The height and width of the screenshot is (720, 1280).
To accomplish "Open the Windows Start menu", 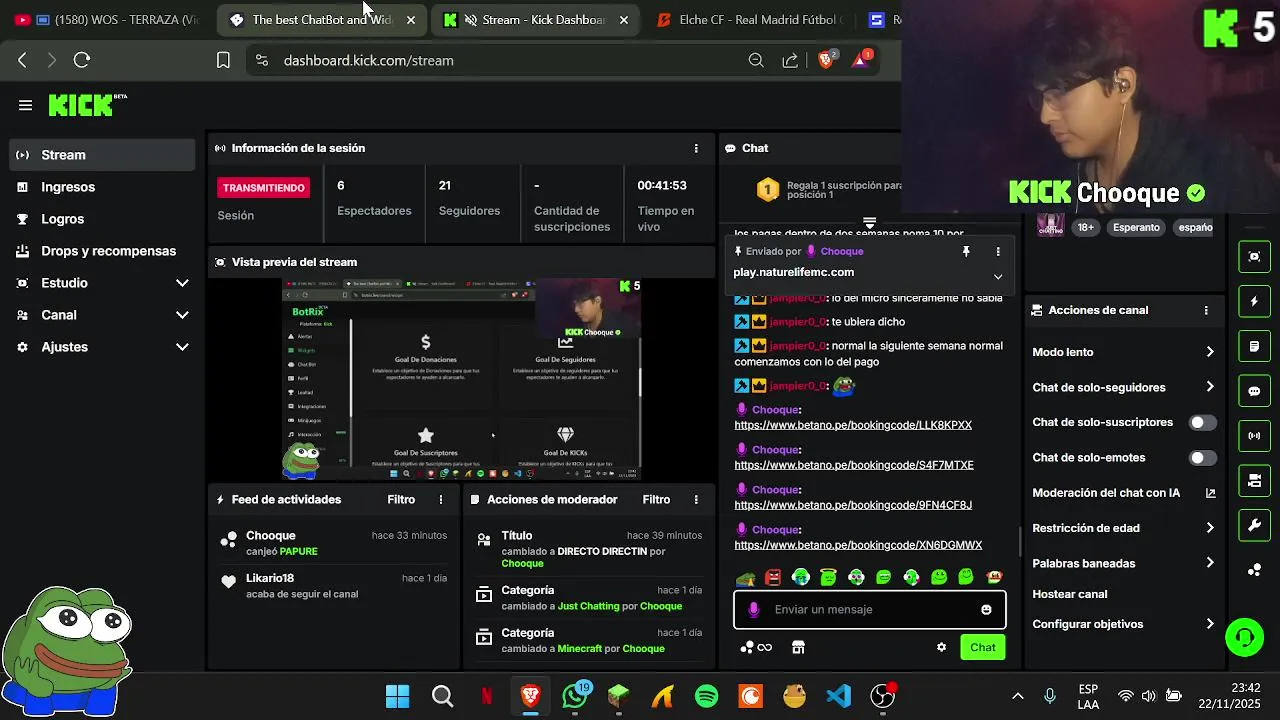I will [397, 696].
